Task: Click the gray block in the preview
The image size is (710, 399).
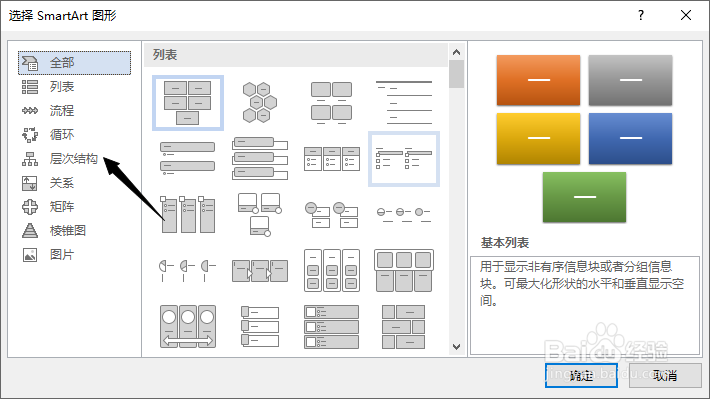Action: pos(630,80)
